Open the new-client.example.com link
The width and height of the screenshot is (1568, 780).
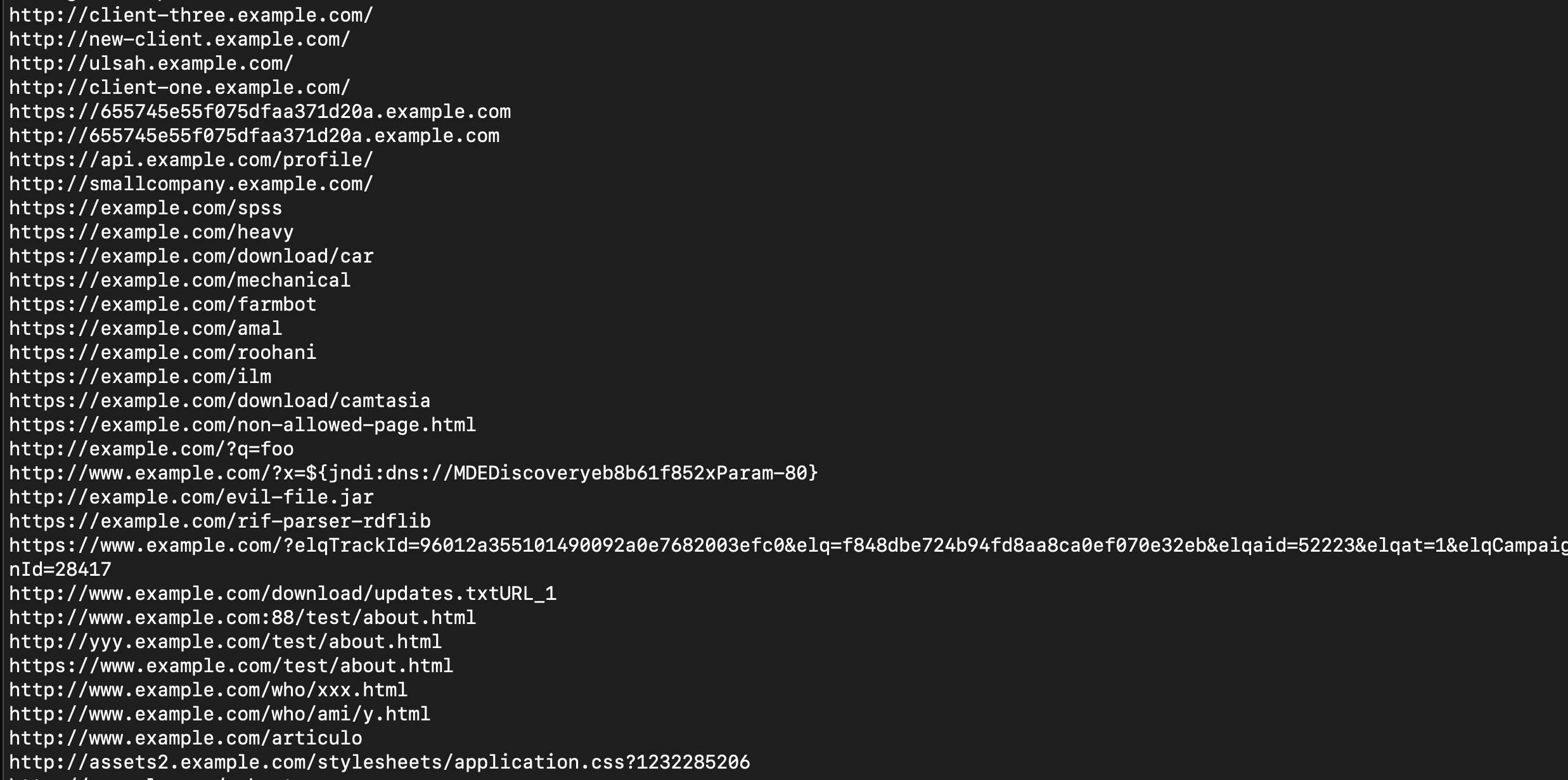tap(179, 39)
